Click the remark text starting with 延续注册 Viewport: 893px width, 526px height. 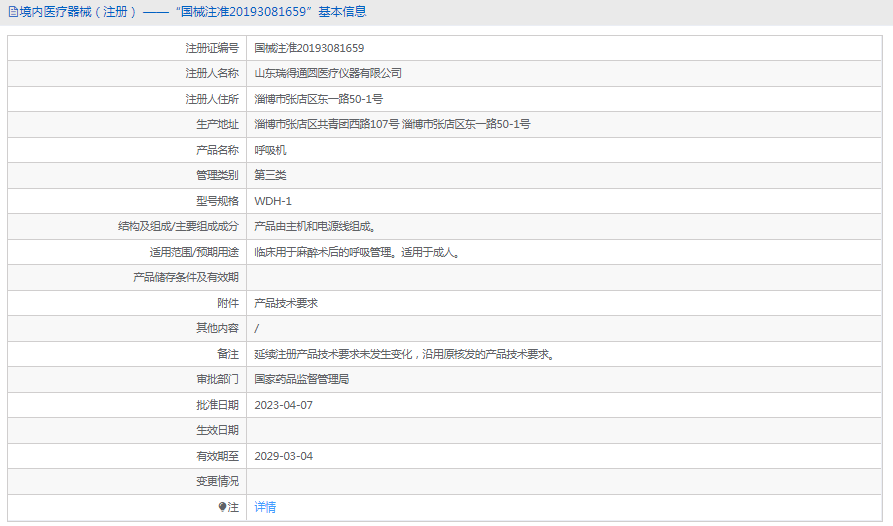(x=404, y=354)
